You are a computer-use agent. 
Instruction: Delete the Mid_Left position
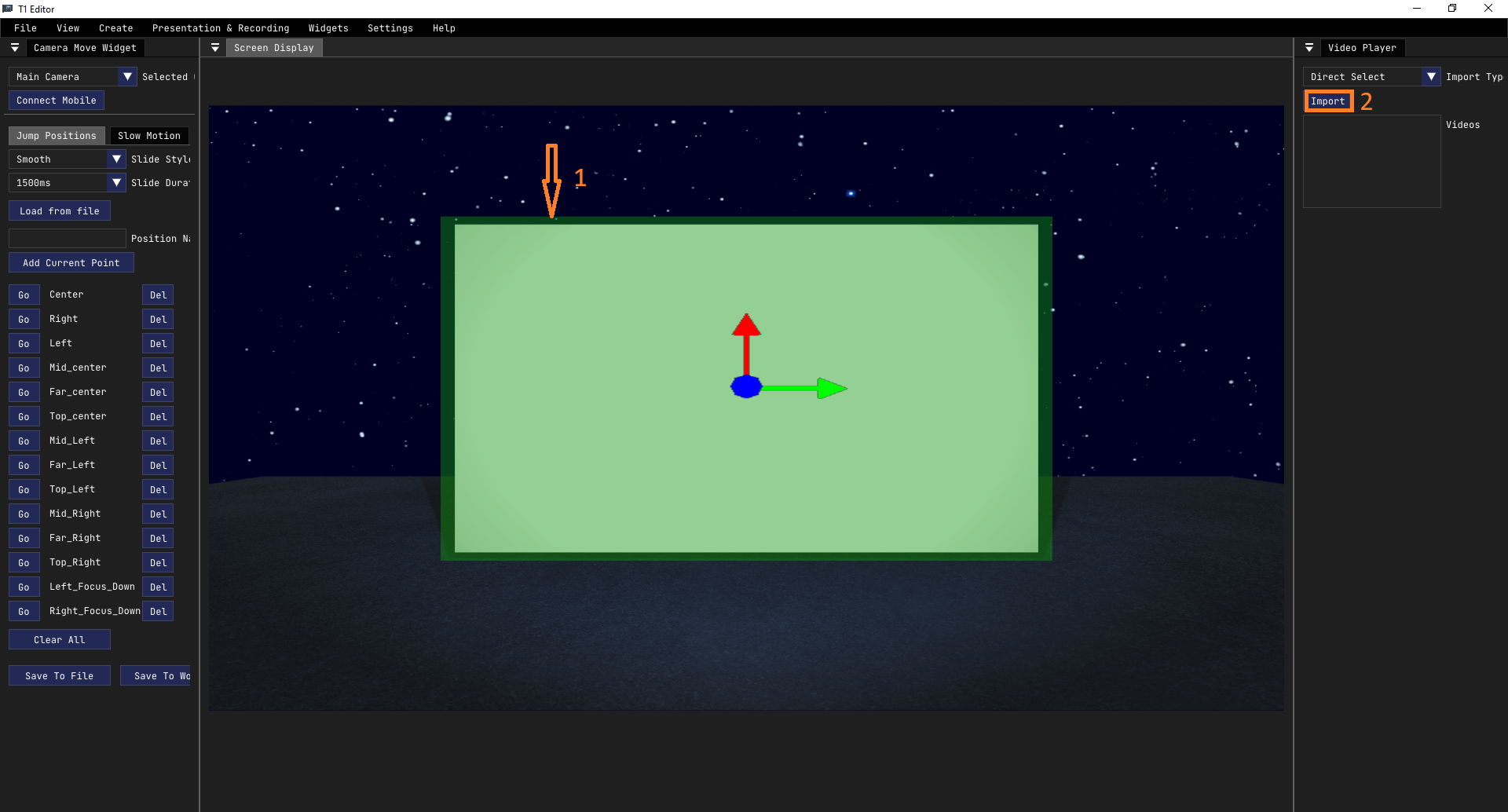click(x=158, y=441)
